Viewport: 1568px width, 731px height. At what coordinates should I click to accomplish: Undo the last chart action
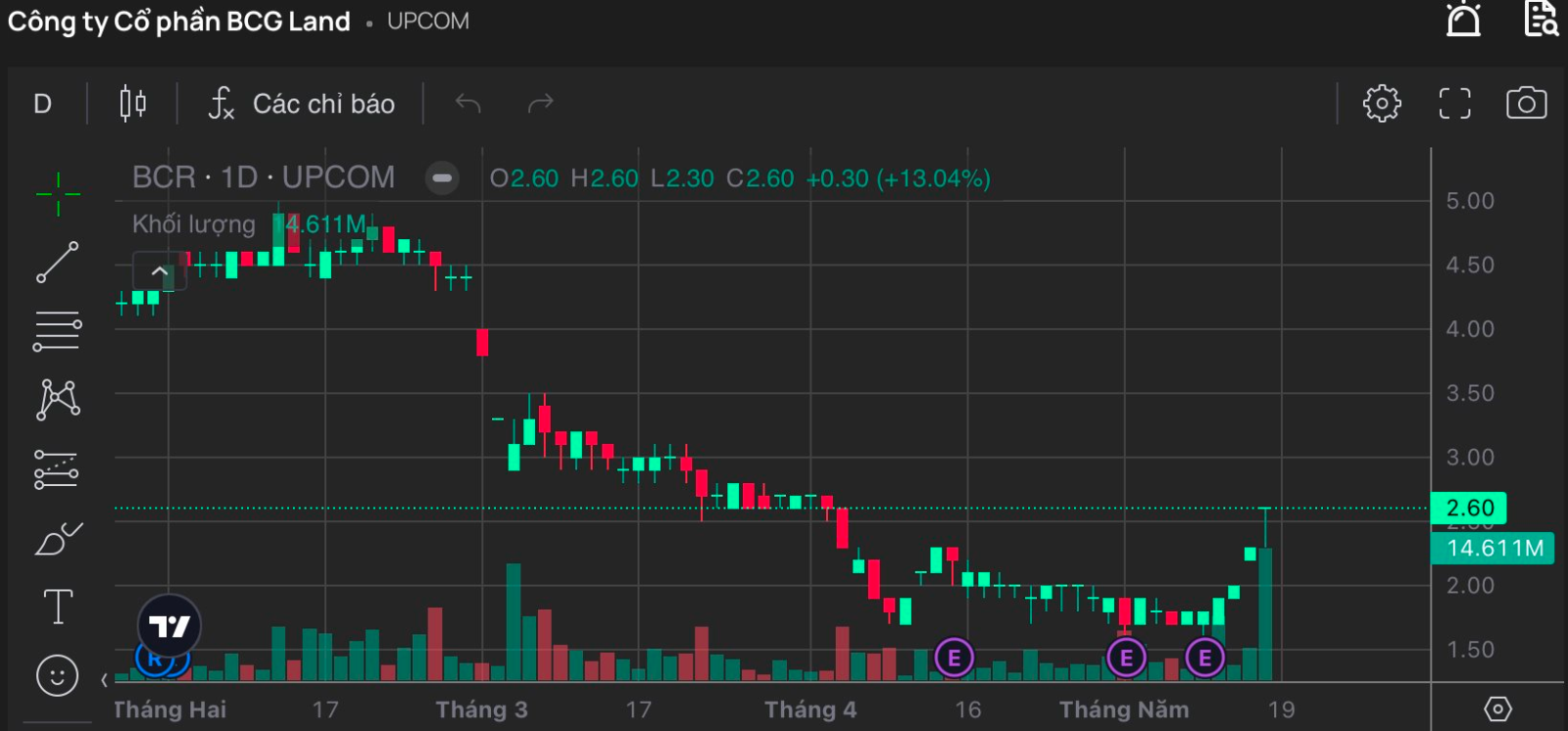[468, 103]
